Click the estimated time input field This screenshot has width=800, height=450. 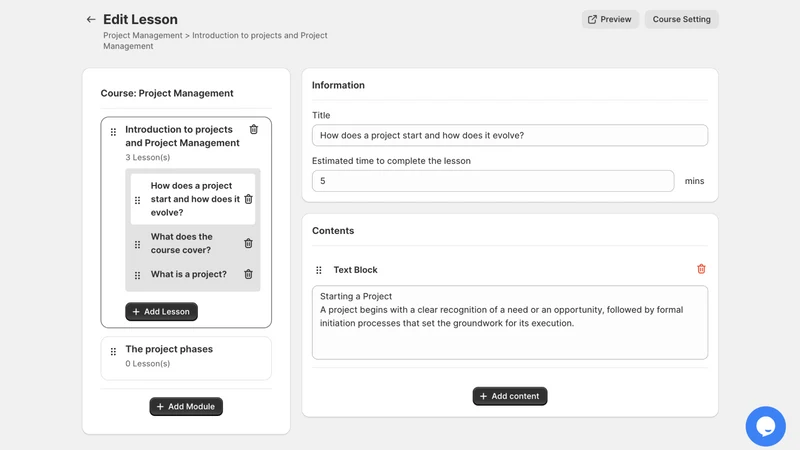tap(493, 181)
